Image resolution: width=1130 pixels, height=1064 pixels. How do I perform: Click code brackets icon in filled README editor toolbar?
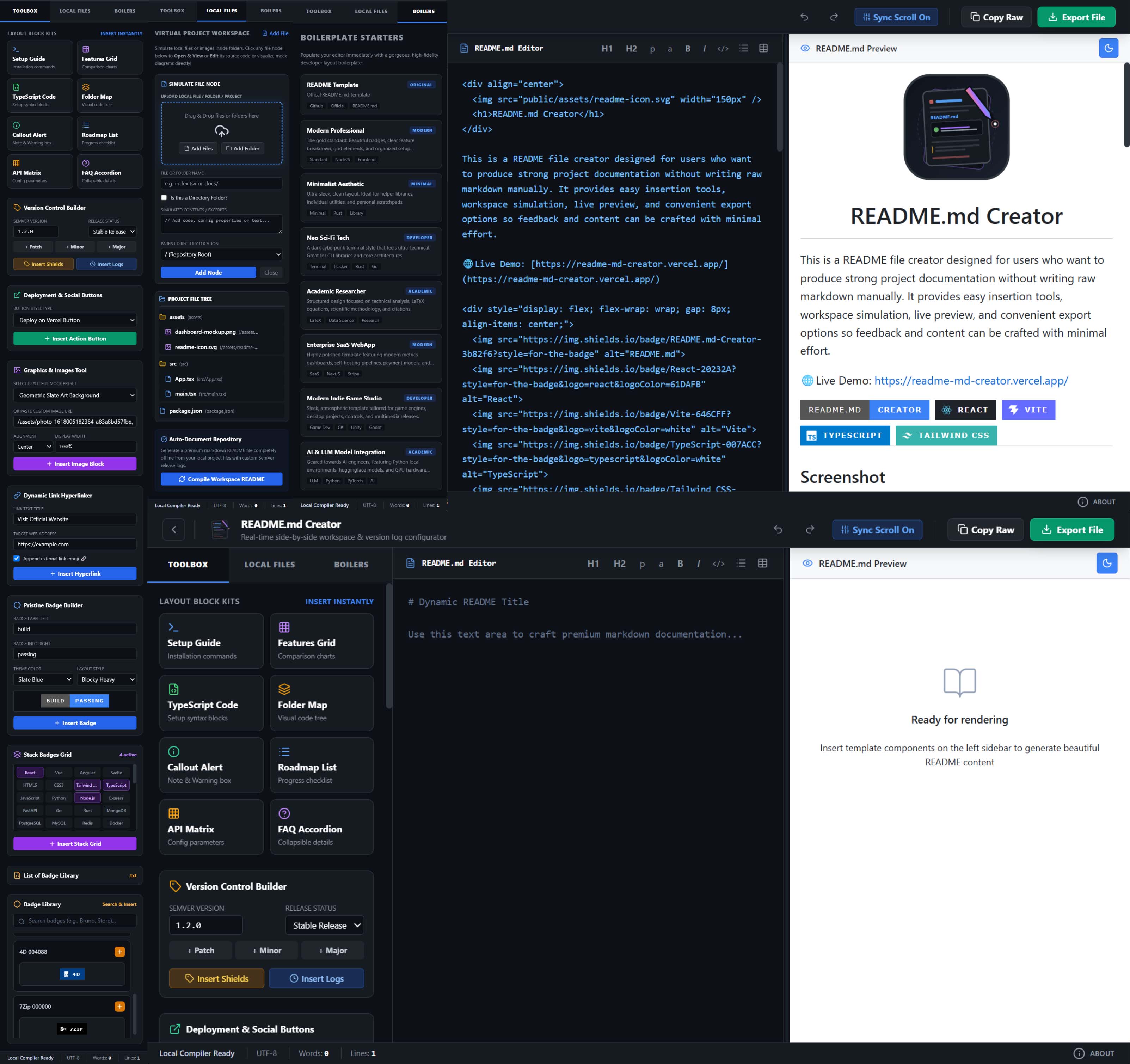(723, 49)
